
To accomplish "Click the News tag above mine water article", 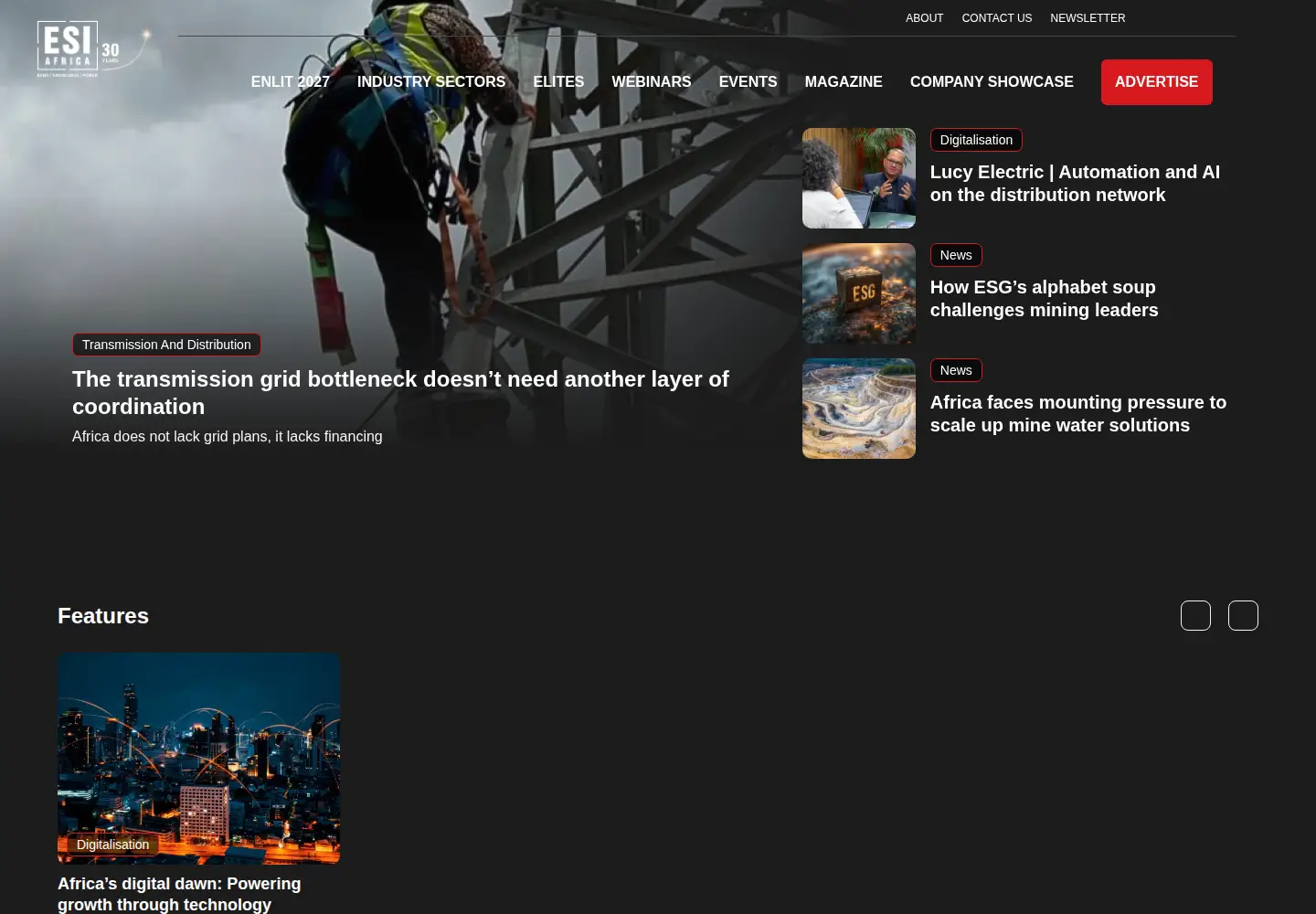I will 956,370.
